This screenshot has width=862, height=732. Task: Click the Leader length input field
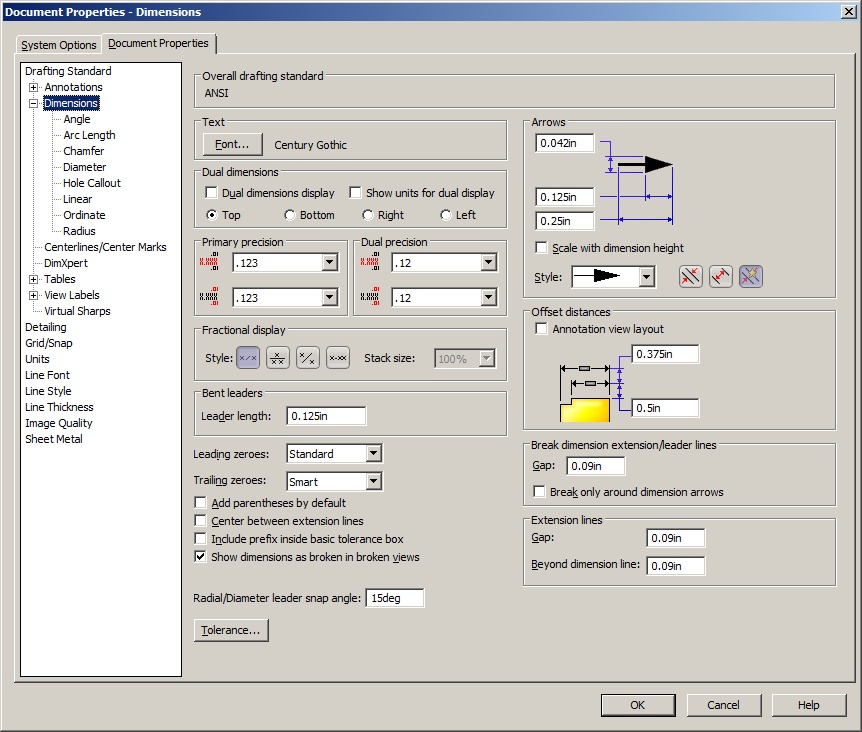point(326,416)
